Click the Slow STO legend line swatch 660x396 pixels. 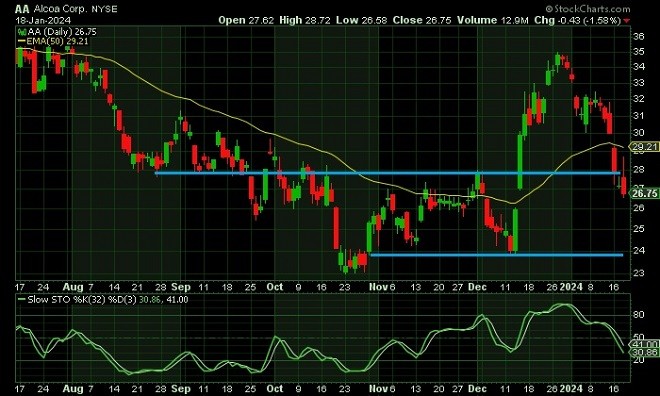tap(21, 300)
